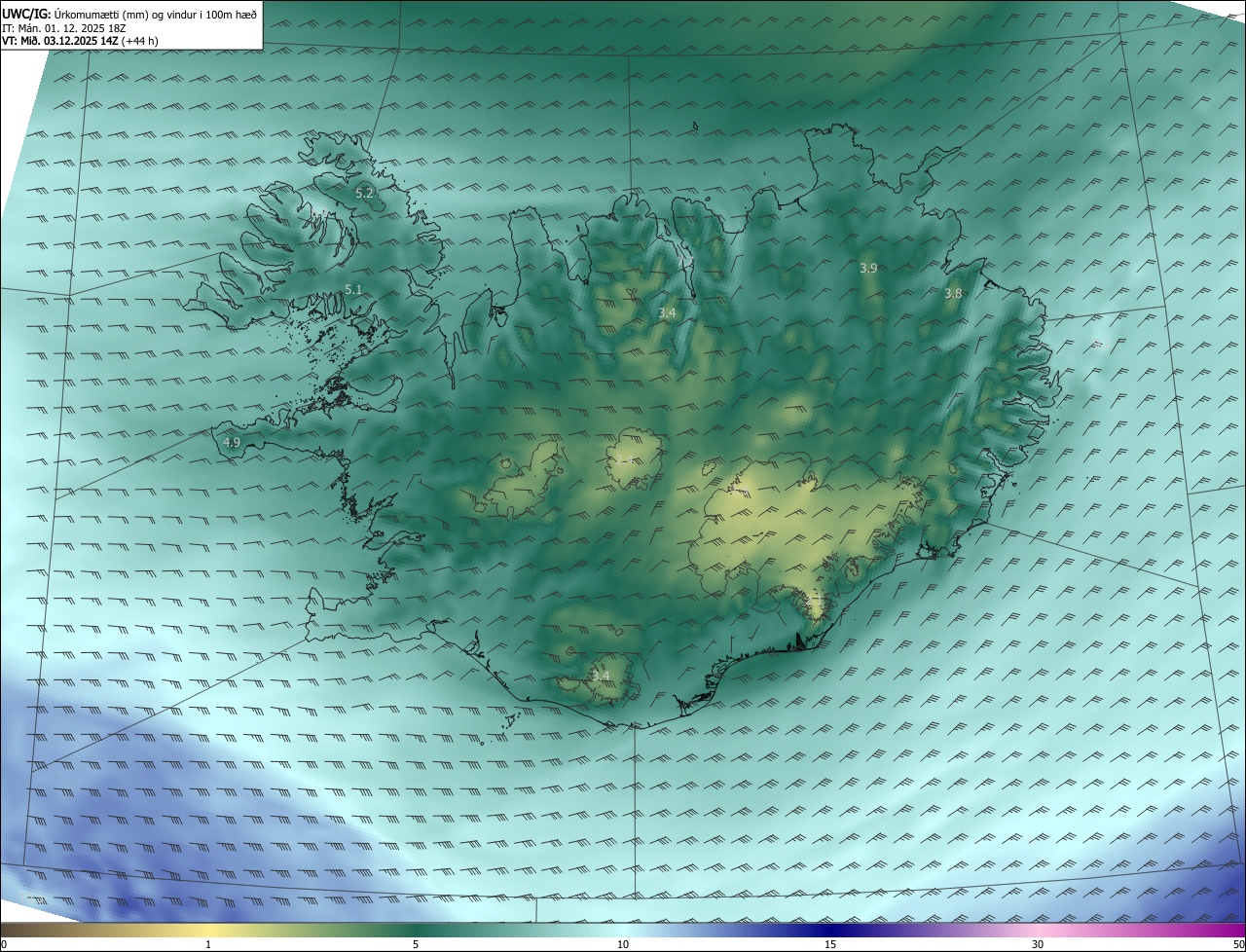Screen dimensions: 1246x952
Task: Click the 5.1 value label on the map
Action: pyautogui.click(x=353, y=290)
